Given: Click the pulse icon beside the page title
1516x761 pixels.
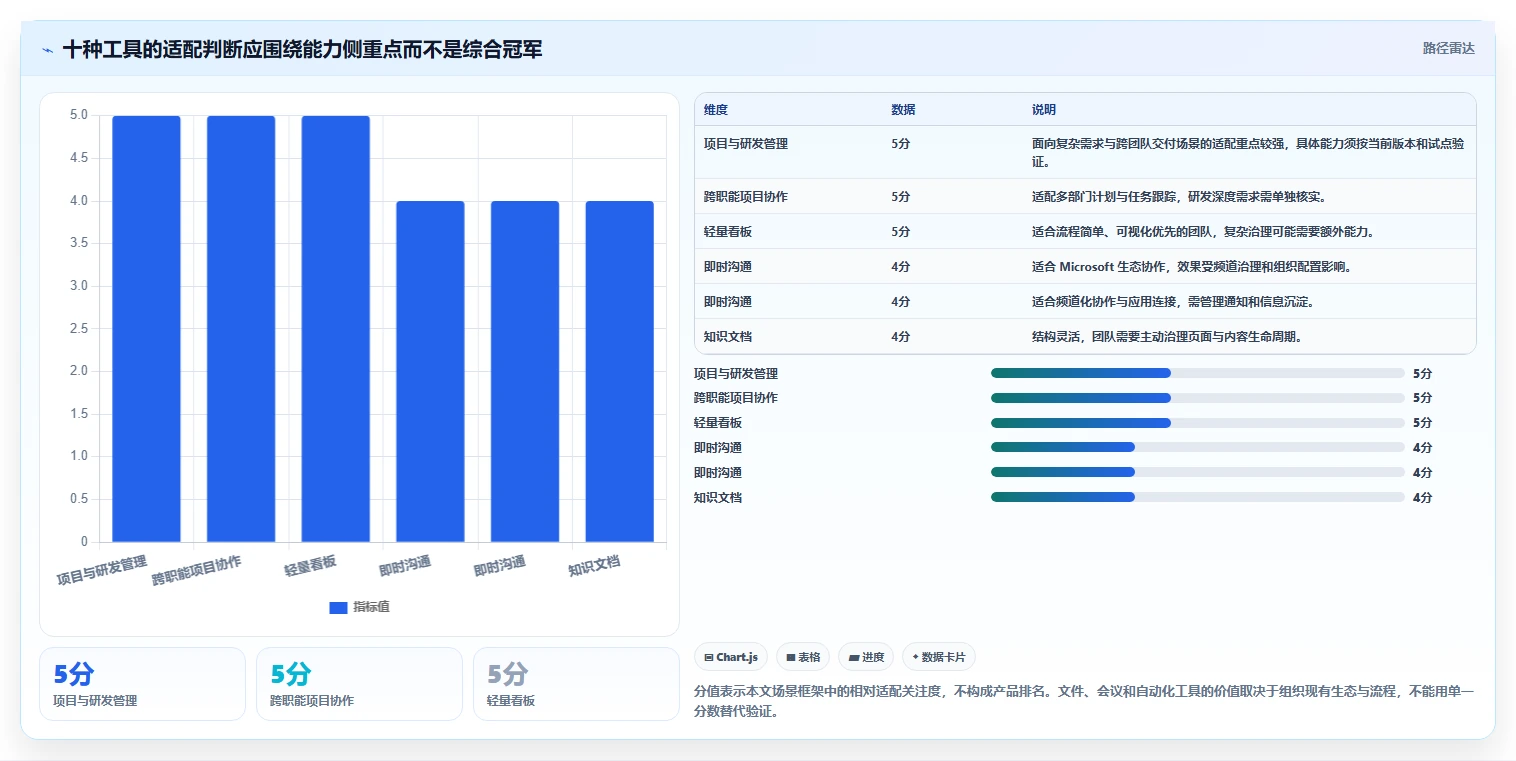Looking at the screenshot, I should coord(48,50).
